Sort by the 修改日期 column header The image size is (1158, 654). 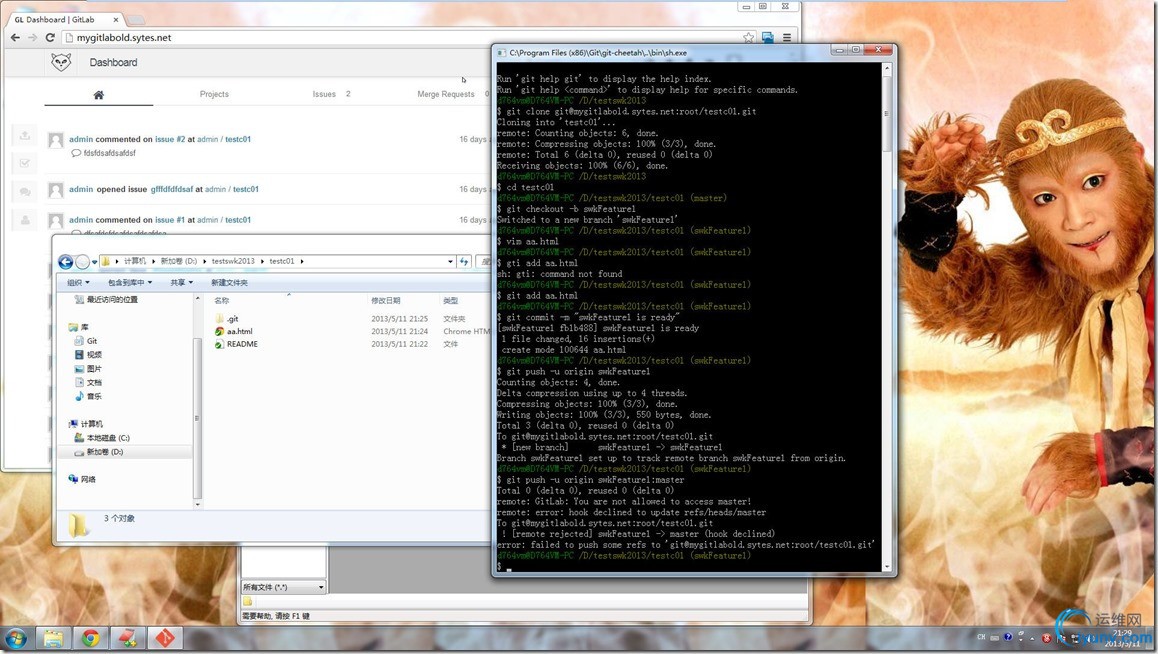(385, 300)
